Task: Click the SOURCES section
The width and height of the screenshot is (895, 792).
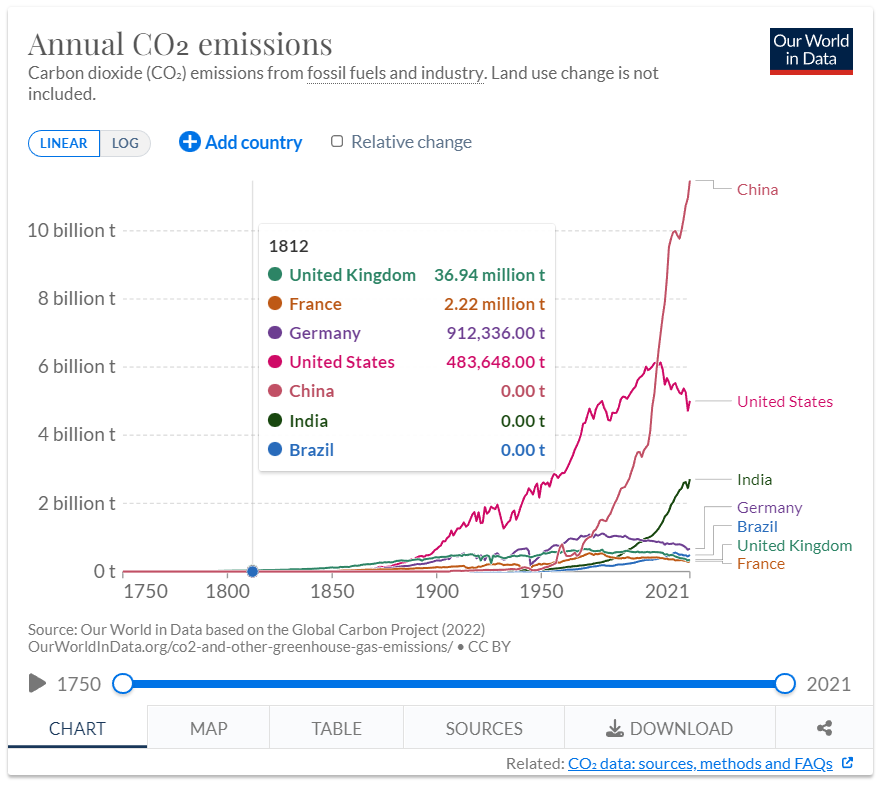Action: pyautogui.click(x=483, y=728)
